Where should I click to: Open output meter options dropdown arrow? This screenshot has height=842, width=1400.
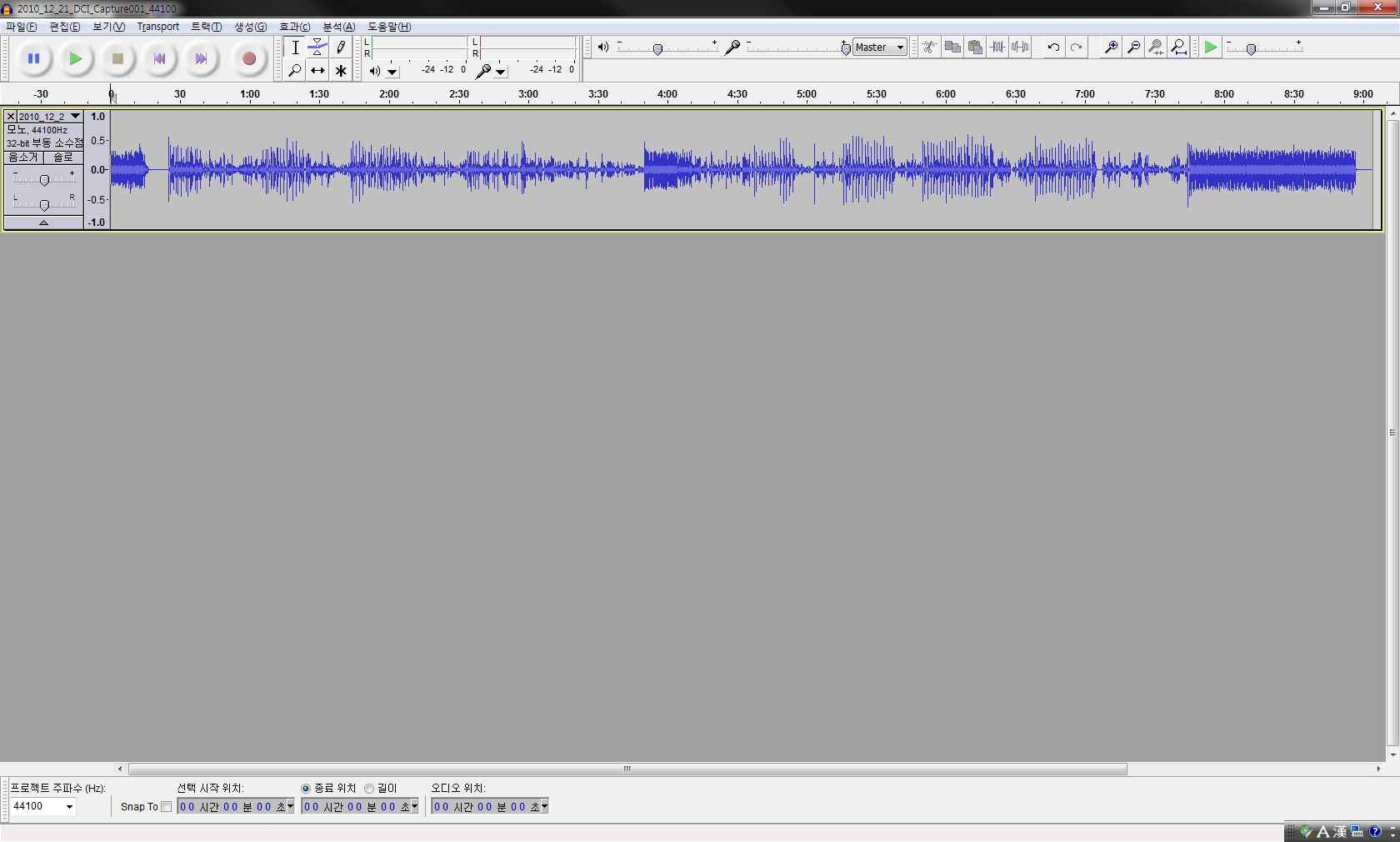pos(392,72)
